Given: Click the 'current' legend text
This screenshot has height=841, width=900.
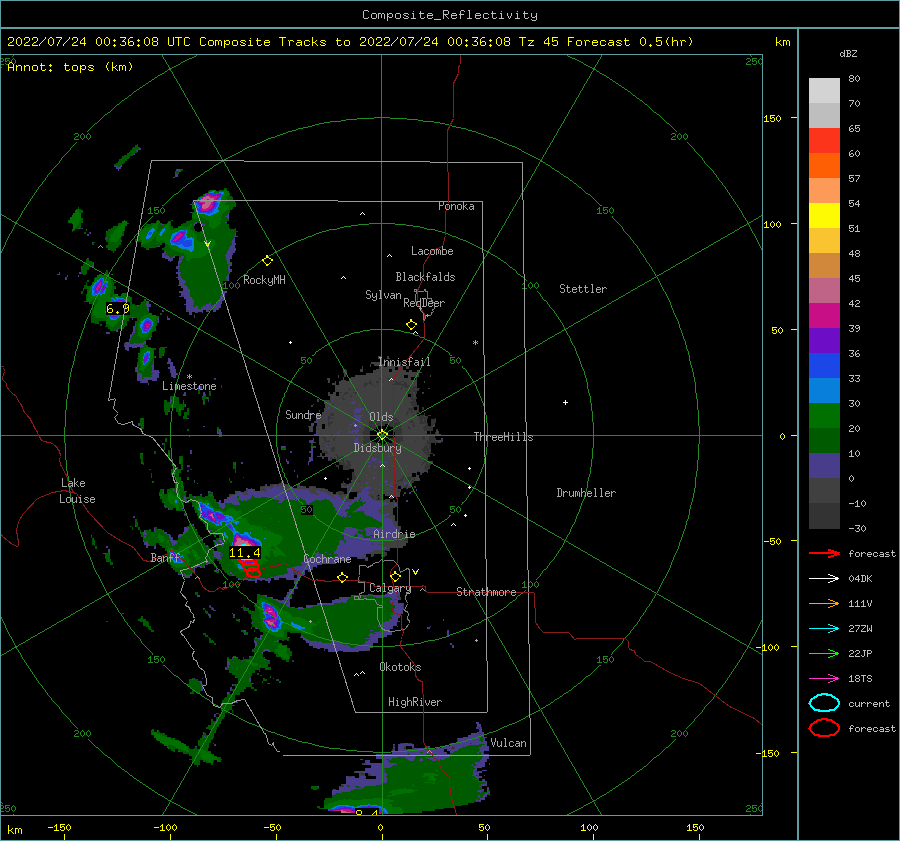Looking at the screenshot, I should (868, 703).
